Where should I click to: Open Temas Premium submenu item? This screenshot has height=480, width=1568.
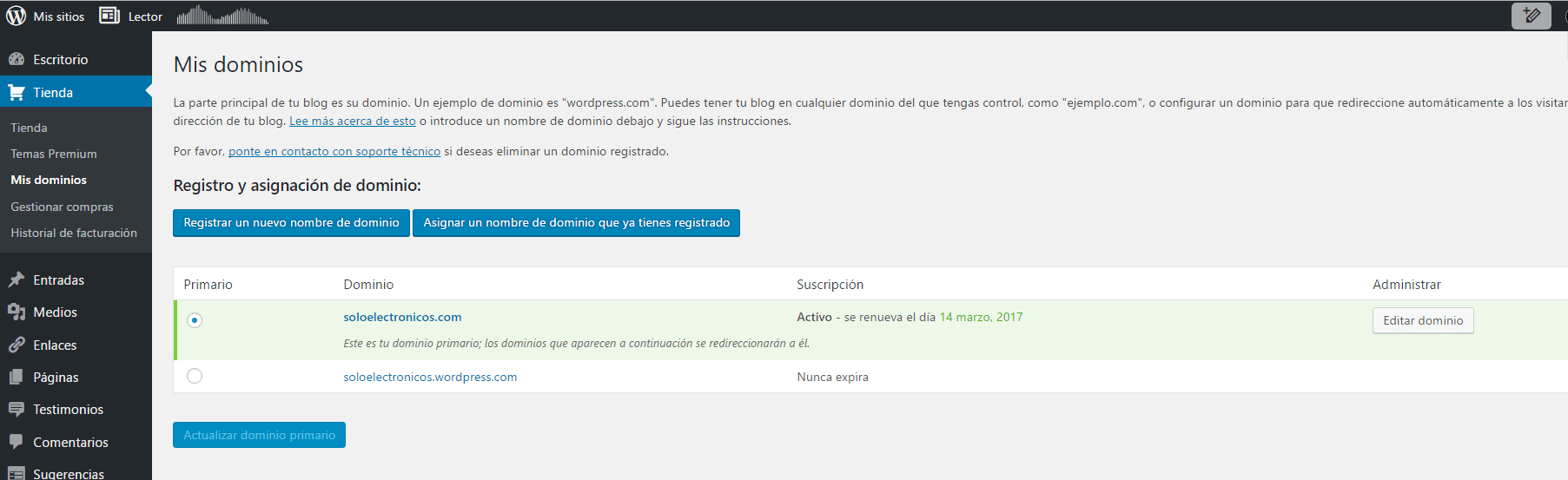[54, 154]
